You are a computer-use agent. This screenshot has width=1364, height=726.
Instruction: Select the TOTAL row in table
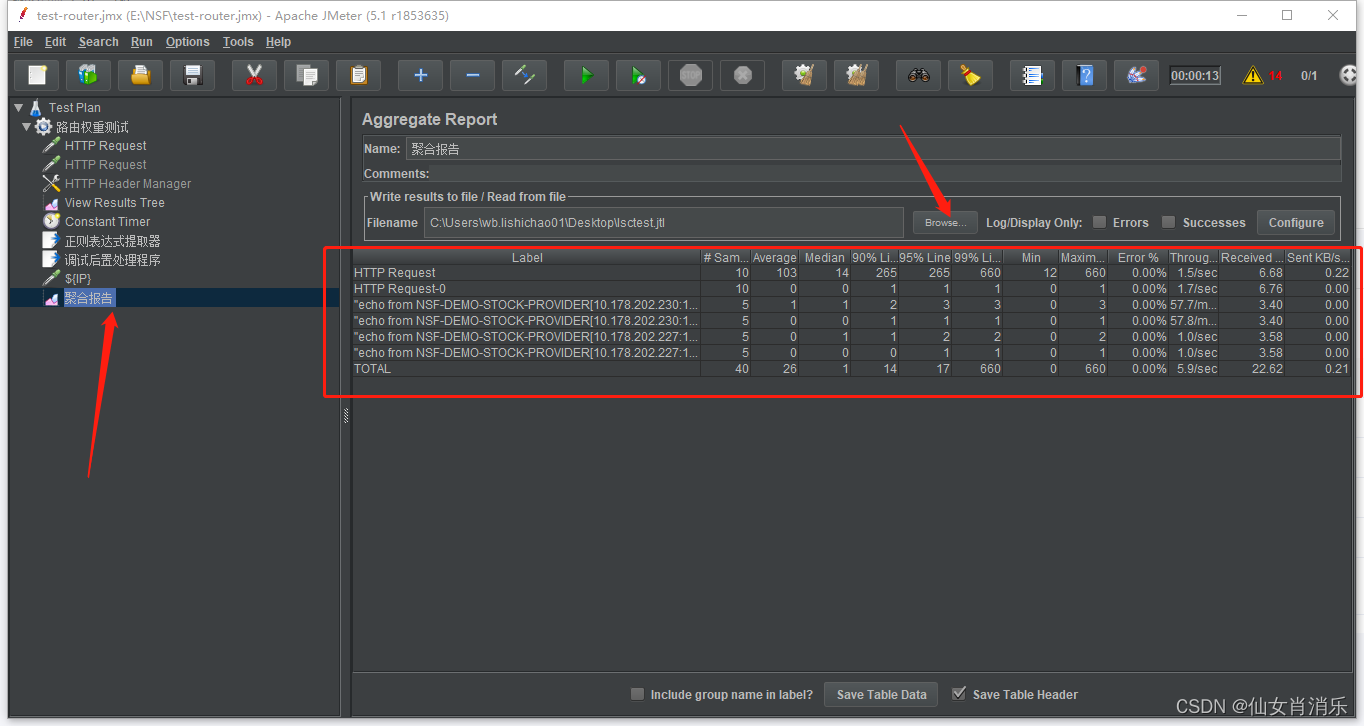pyautogui.click(x=850, y=369)
